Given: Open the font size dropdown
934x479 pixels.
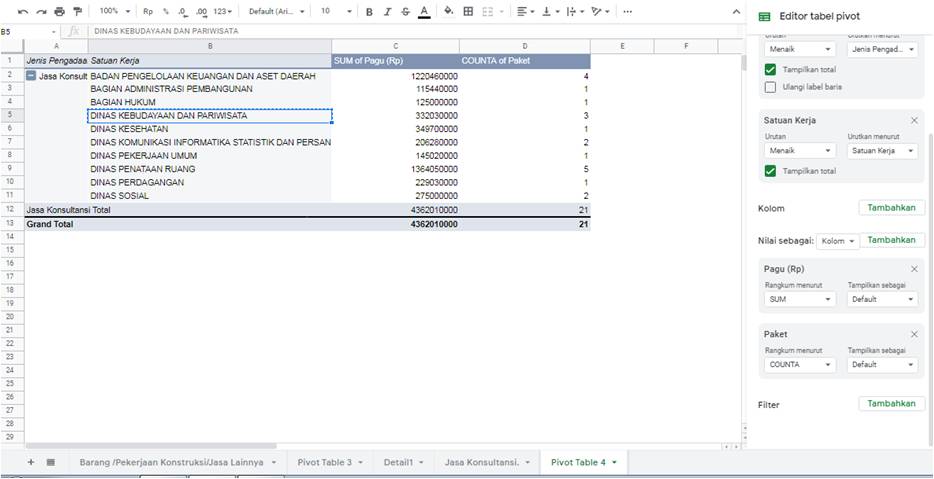Looking at the screenshot, I should click(336, 11).
